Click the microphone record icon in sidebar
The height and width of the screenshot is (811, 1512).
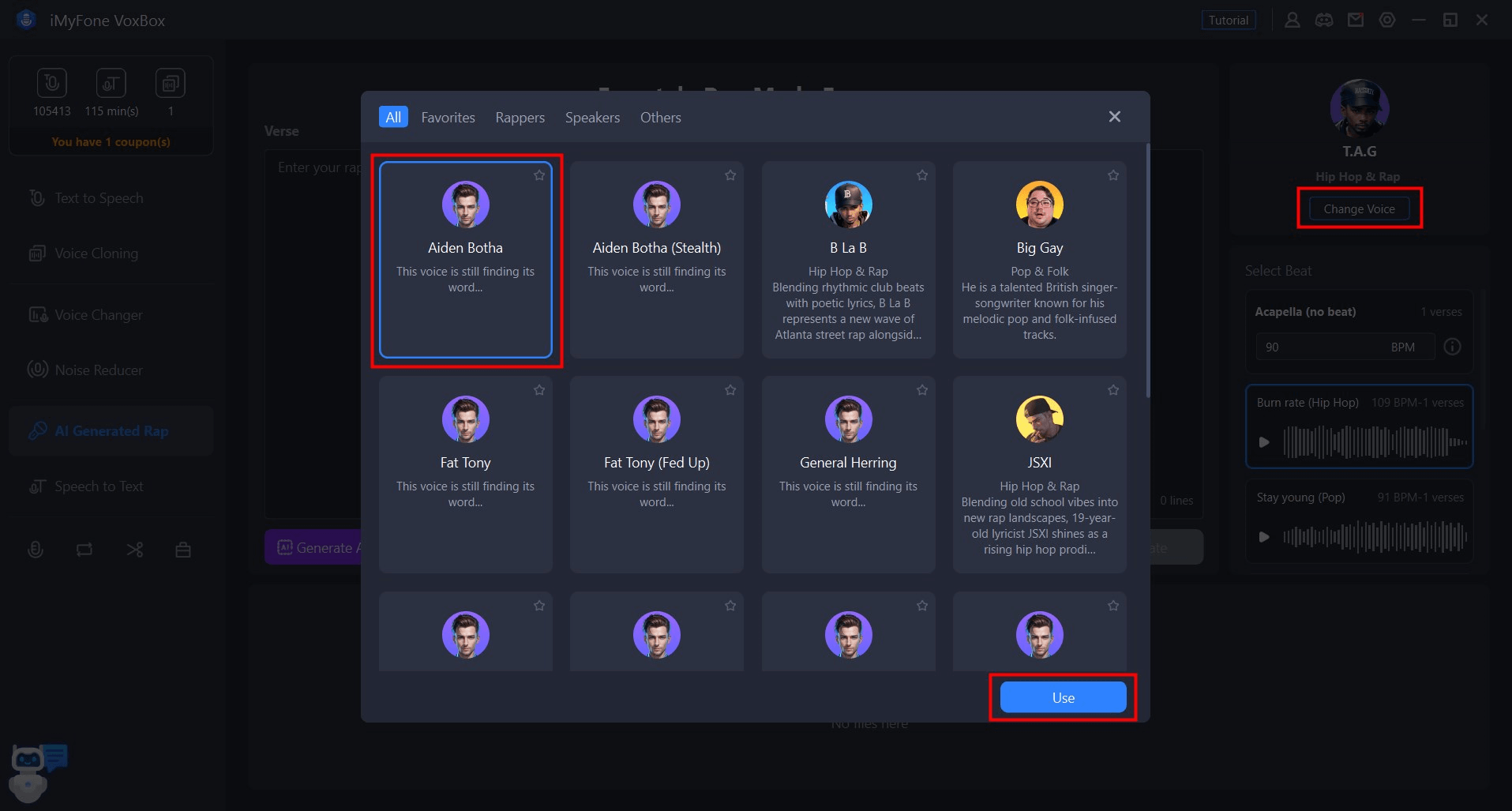tap(36, 550)
